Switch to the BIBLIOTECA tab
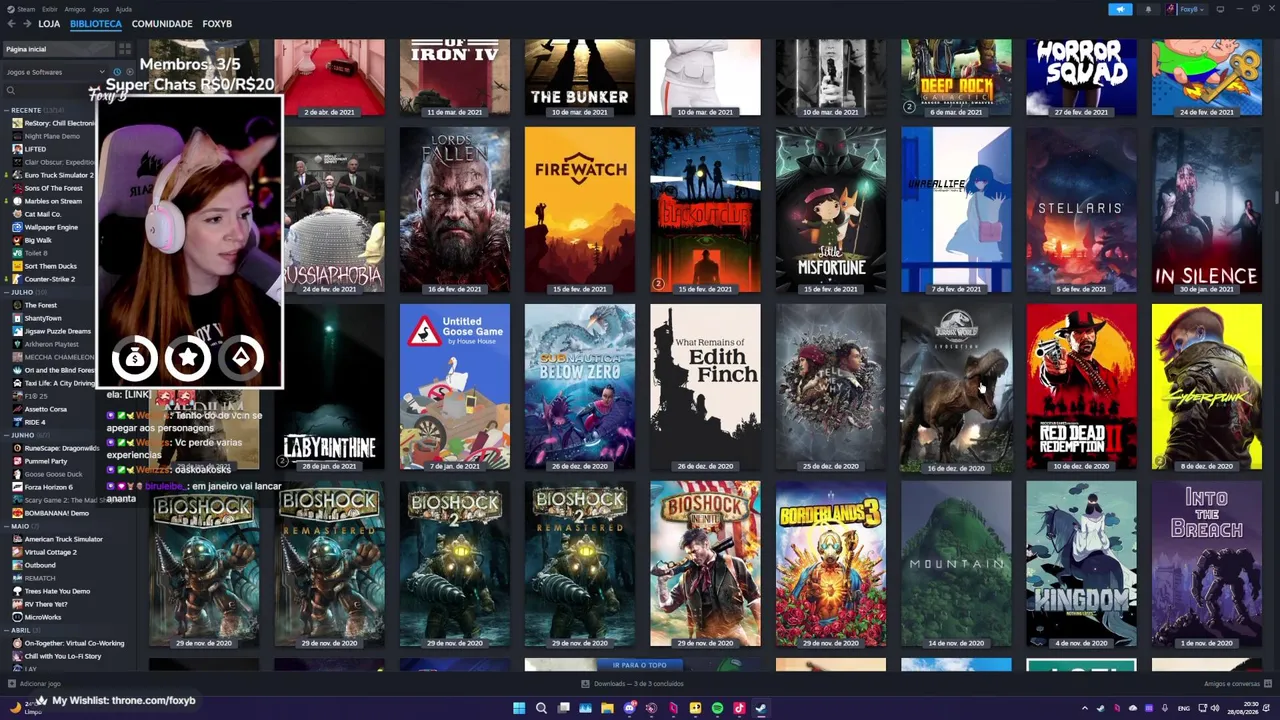Viewport: 1280px width, 720px height. [x=96, y=24]
